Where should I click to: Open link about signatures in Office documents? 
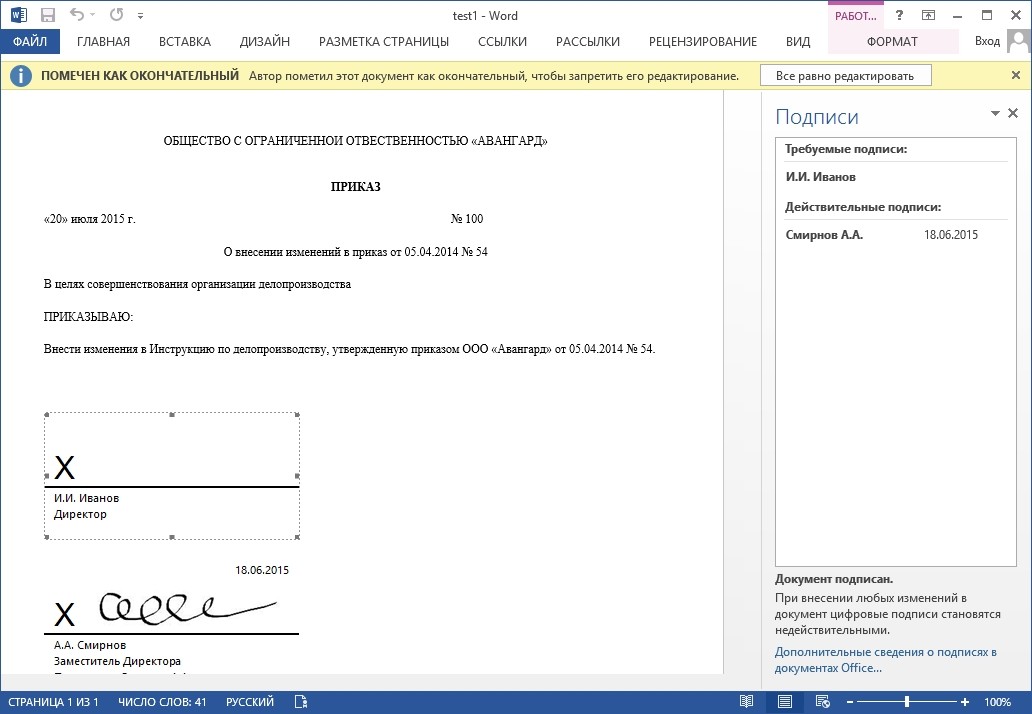click(x=885, y=660)
